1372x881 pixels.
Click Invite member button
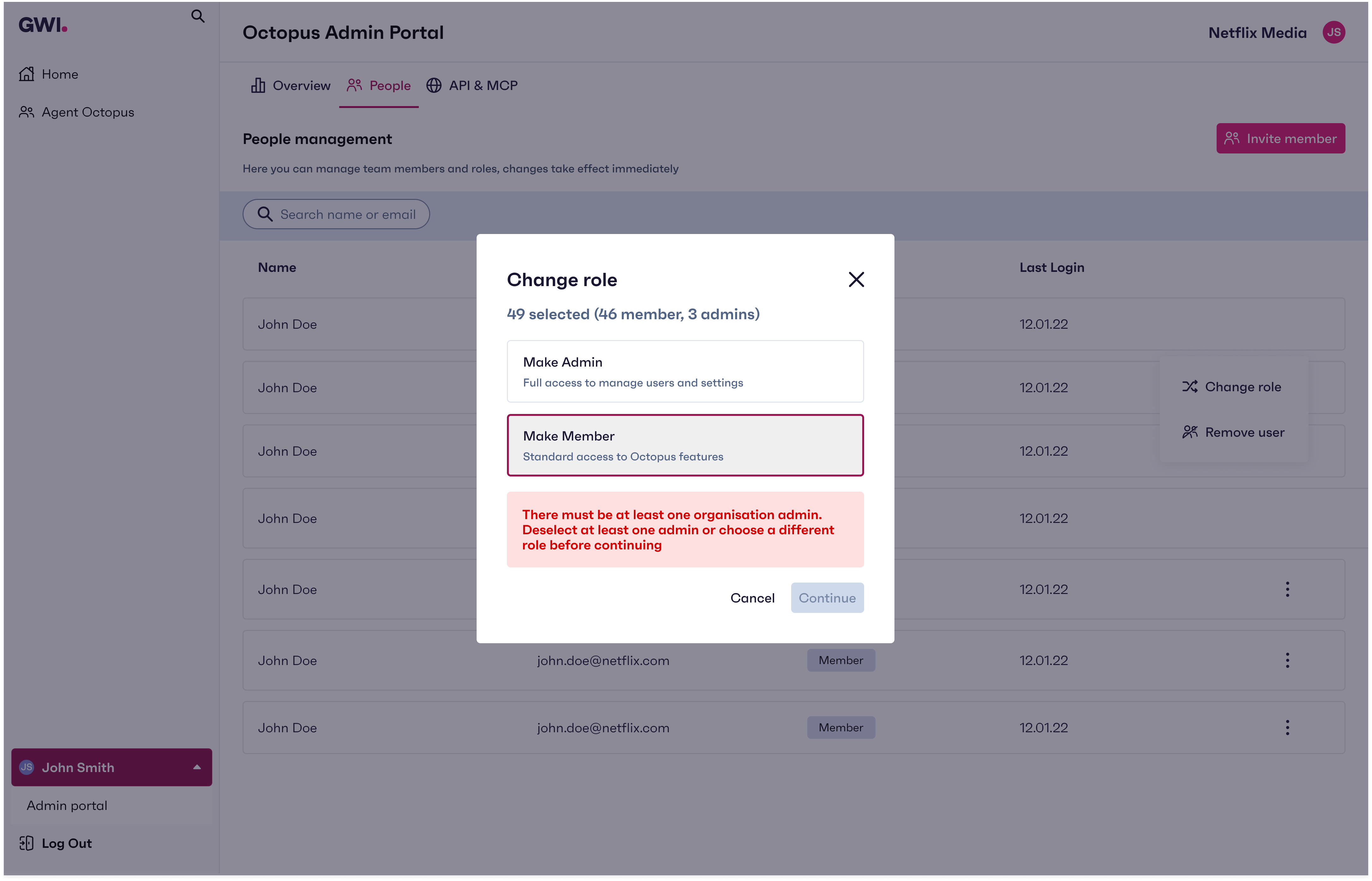(1280, 138)
